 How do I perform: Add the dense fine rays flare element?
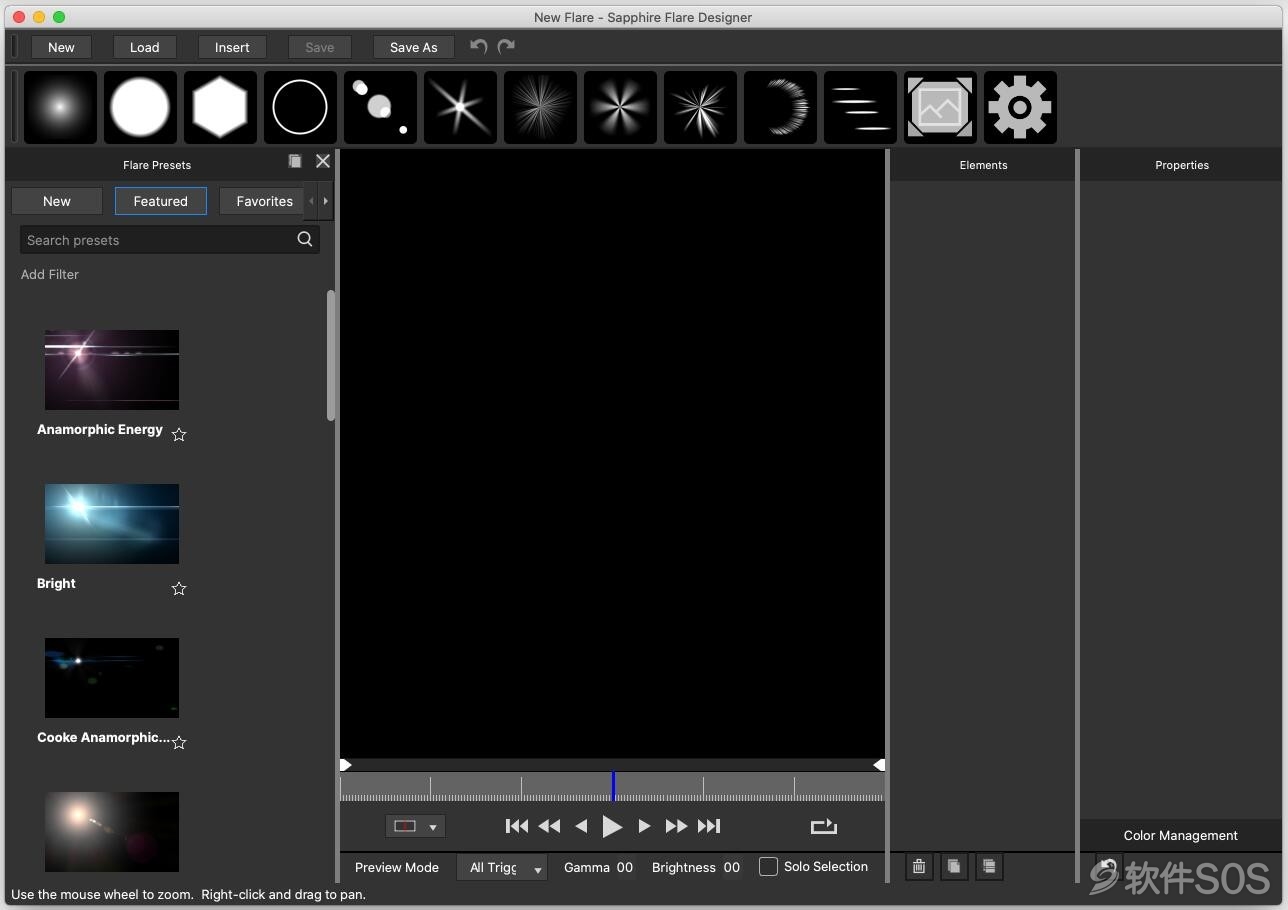tap(540, 107)
